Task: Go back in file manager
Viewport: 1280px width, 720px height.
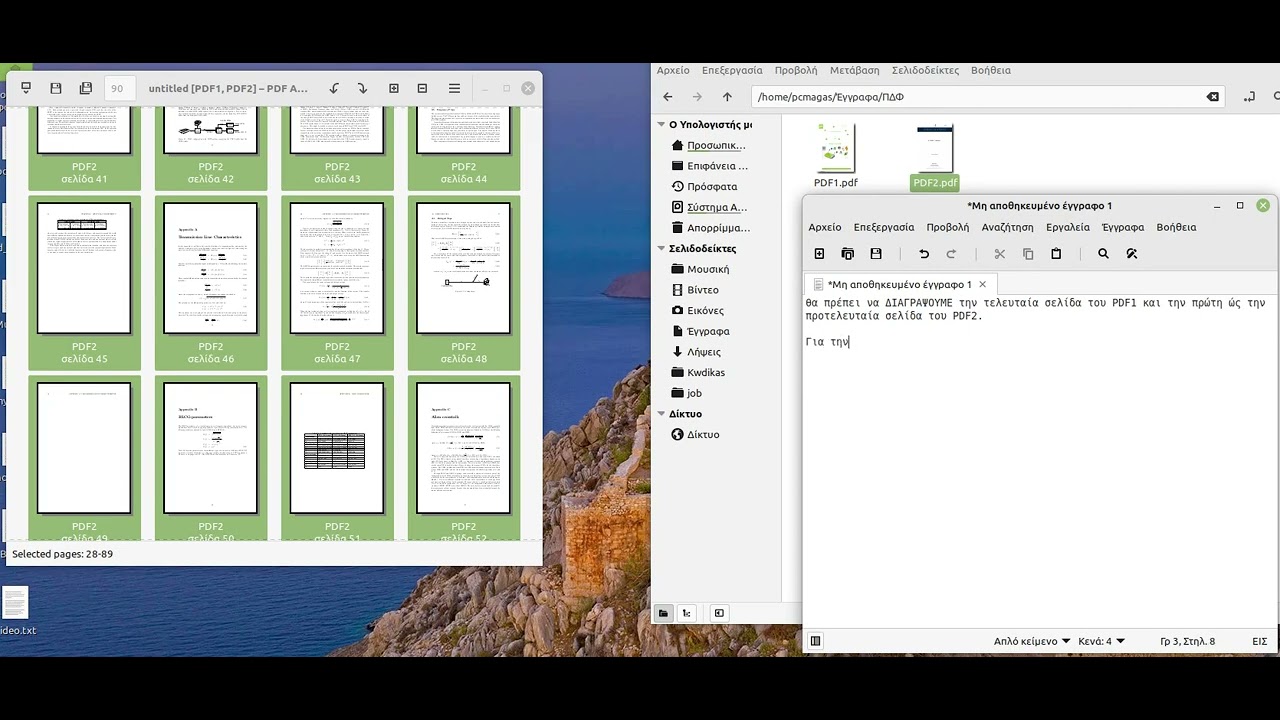Action: click(668, 97)
